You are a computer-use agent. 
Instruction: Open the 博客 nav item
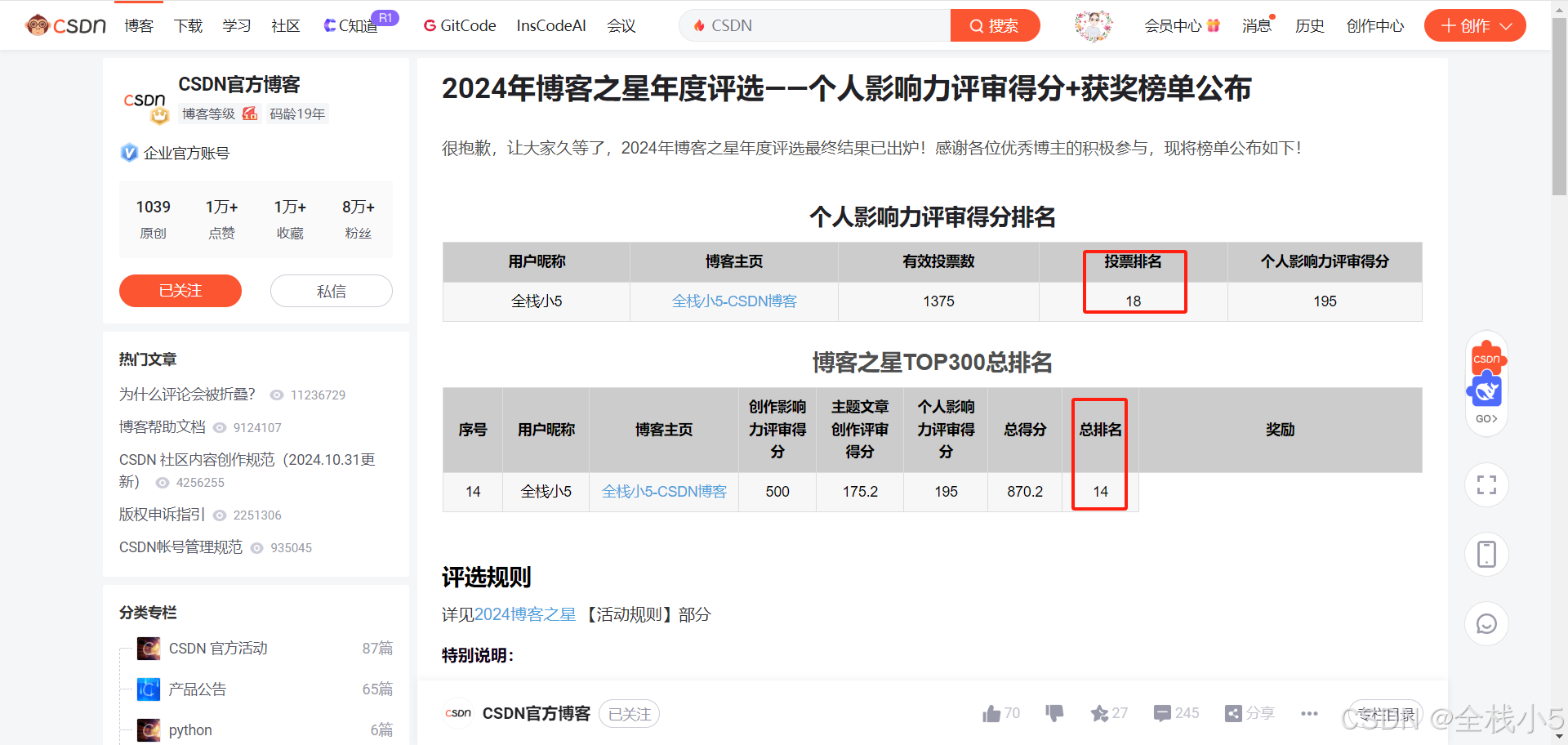point(139,25)
